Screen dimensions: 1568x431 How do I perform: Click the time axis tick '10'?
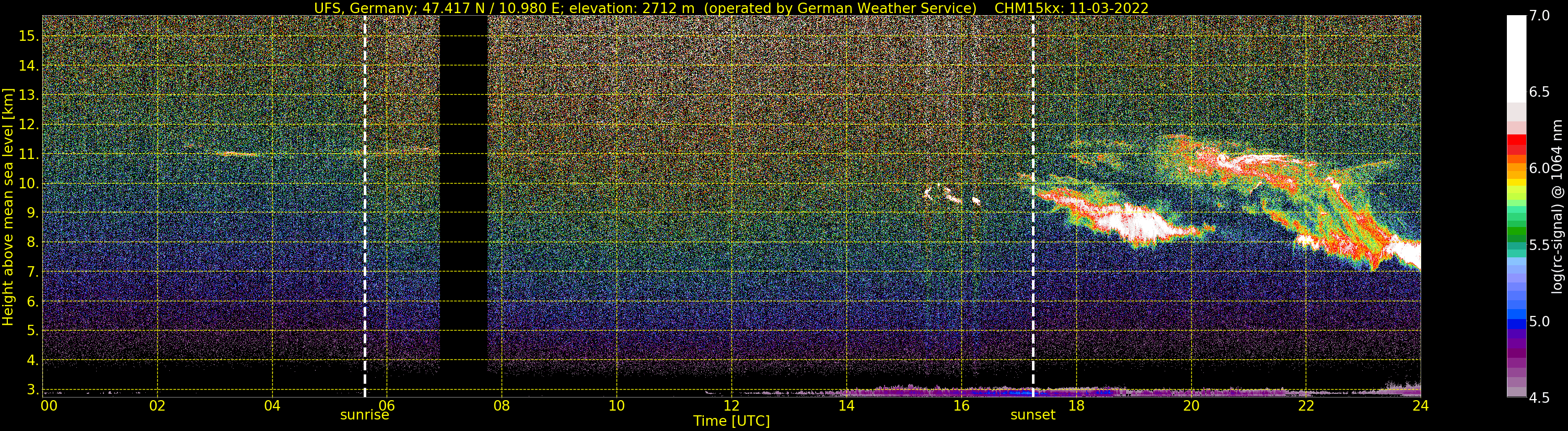[617, 406]
